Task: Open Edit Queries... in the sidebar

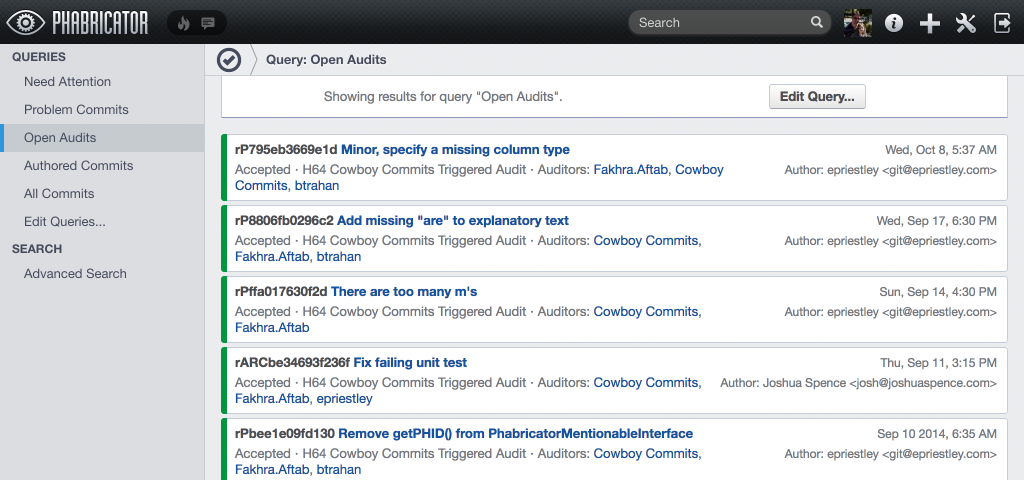Action: (x=65, y=222)
